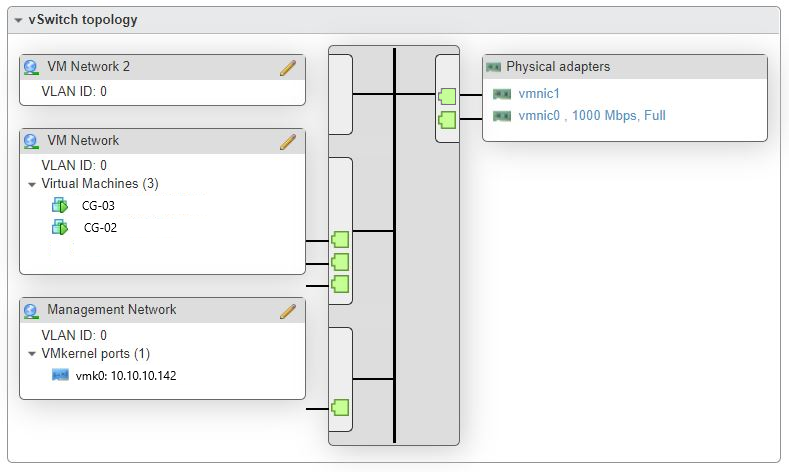This screenshot has width=789, height=472.
Task: Collapse the vSwitch topology section
Action: tap(18, 20)
